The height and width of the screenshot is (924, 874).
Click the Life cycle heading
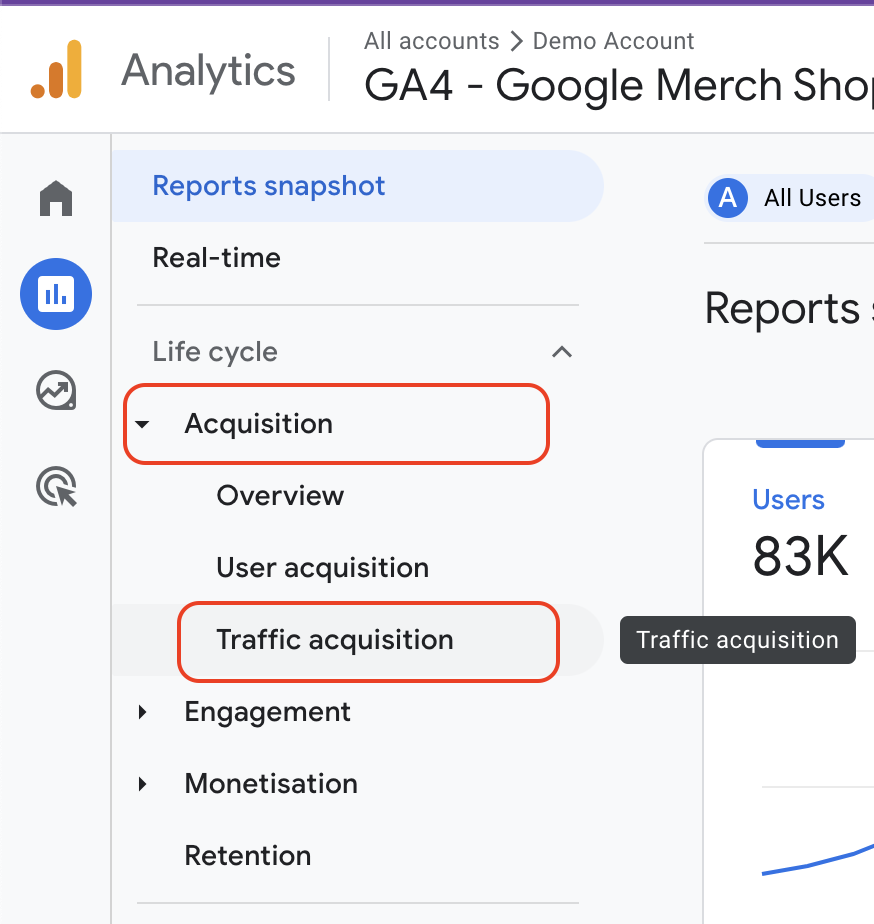point(215,352)
